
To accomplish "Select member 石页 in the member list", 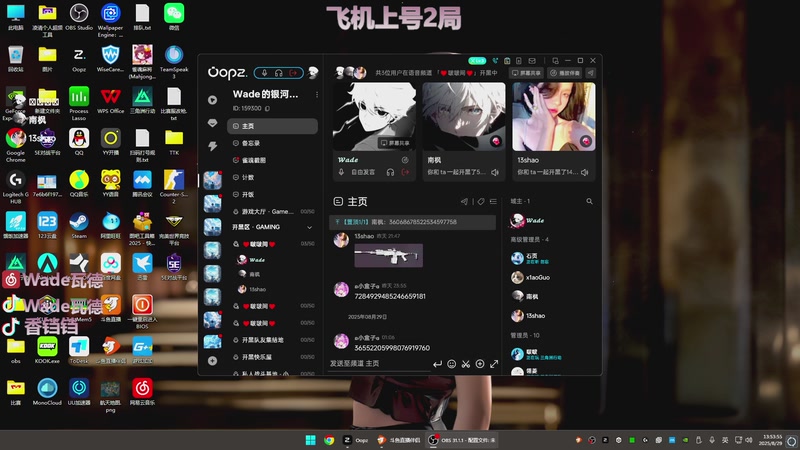I will tap(530, 258).
